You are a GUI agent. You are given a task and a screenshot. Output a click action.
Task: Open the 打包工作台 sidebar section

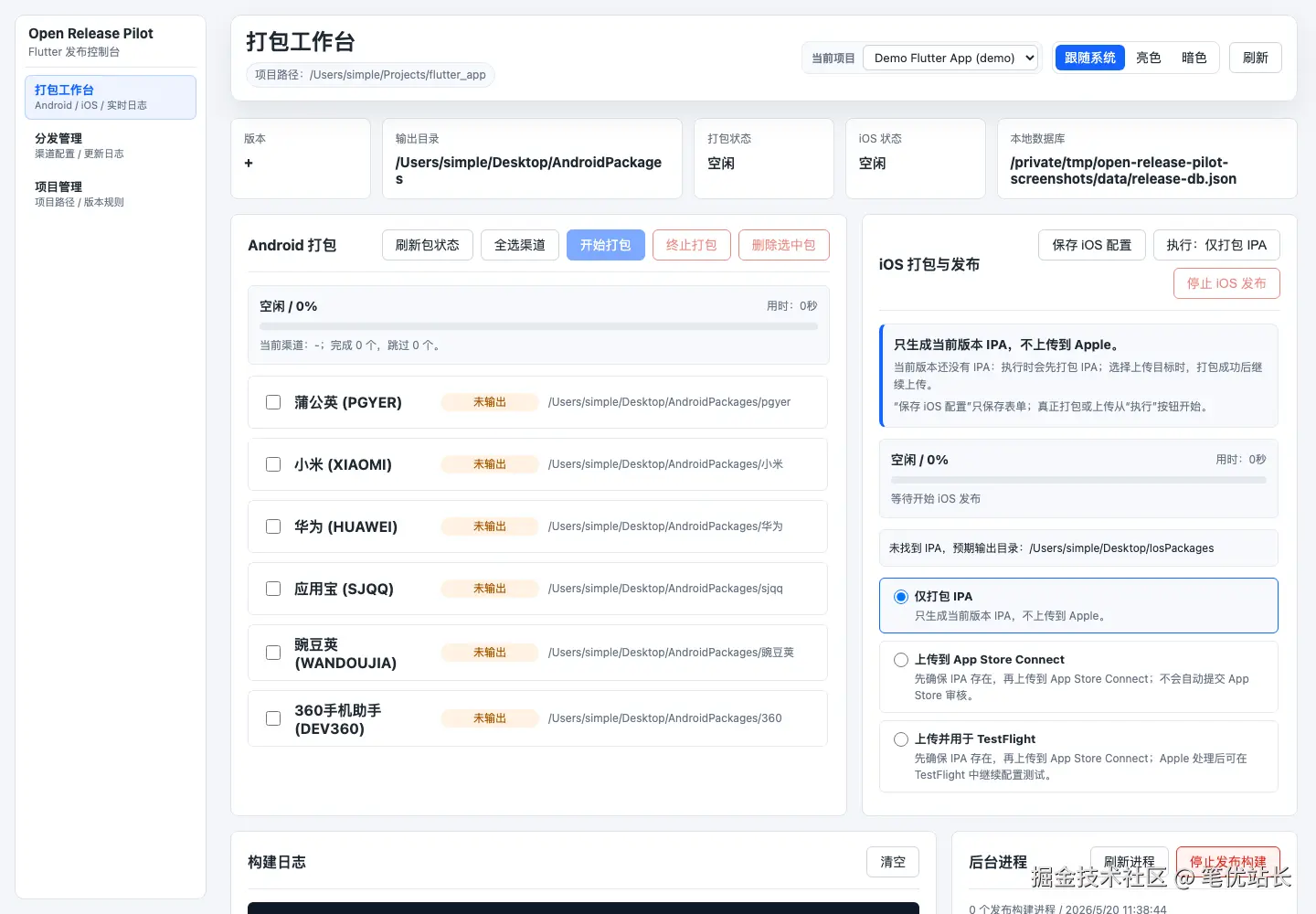[111, 97]
